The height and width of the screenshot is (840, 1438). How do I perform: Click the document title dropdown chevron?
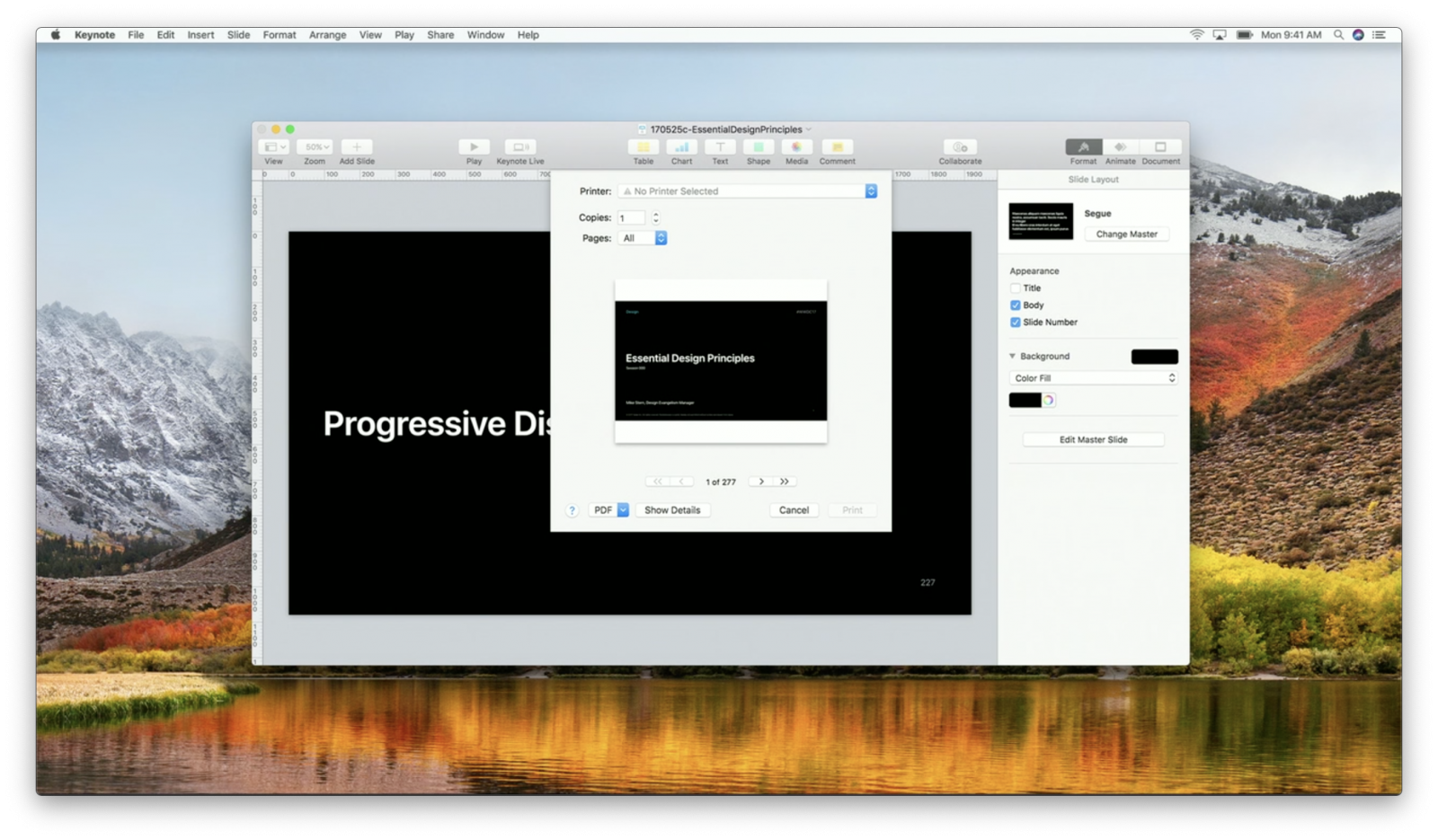[x=808, y=129]
